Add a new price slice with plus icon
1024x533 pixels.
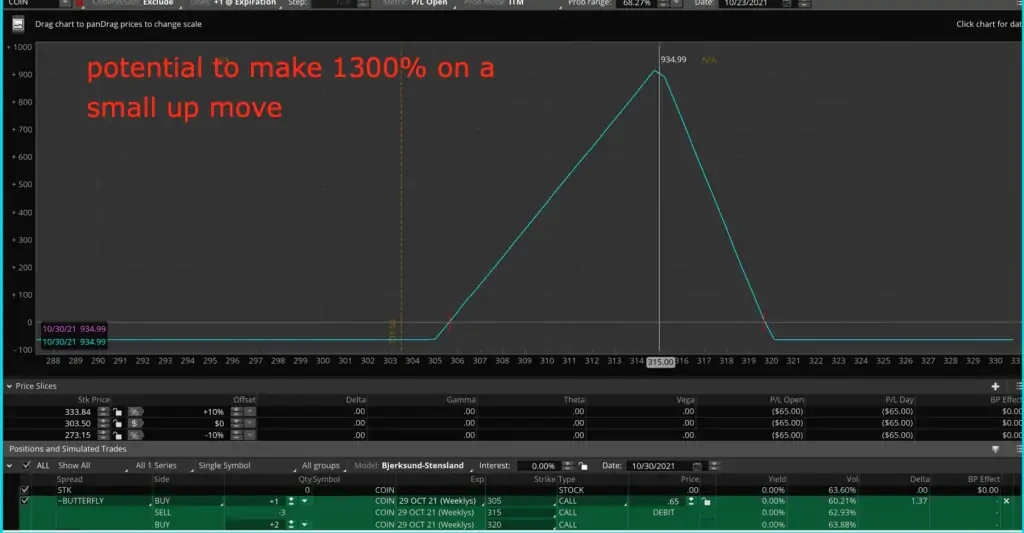click(995, 386)
